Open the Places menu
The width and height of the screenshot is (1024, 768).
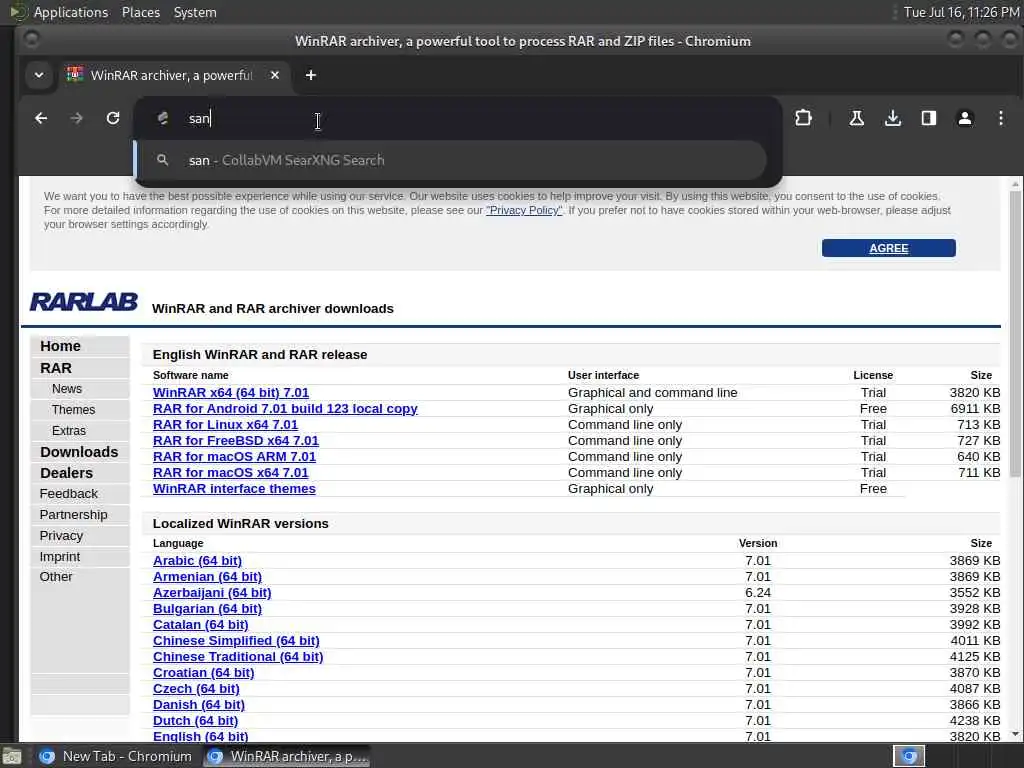click(140, 12)
